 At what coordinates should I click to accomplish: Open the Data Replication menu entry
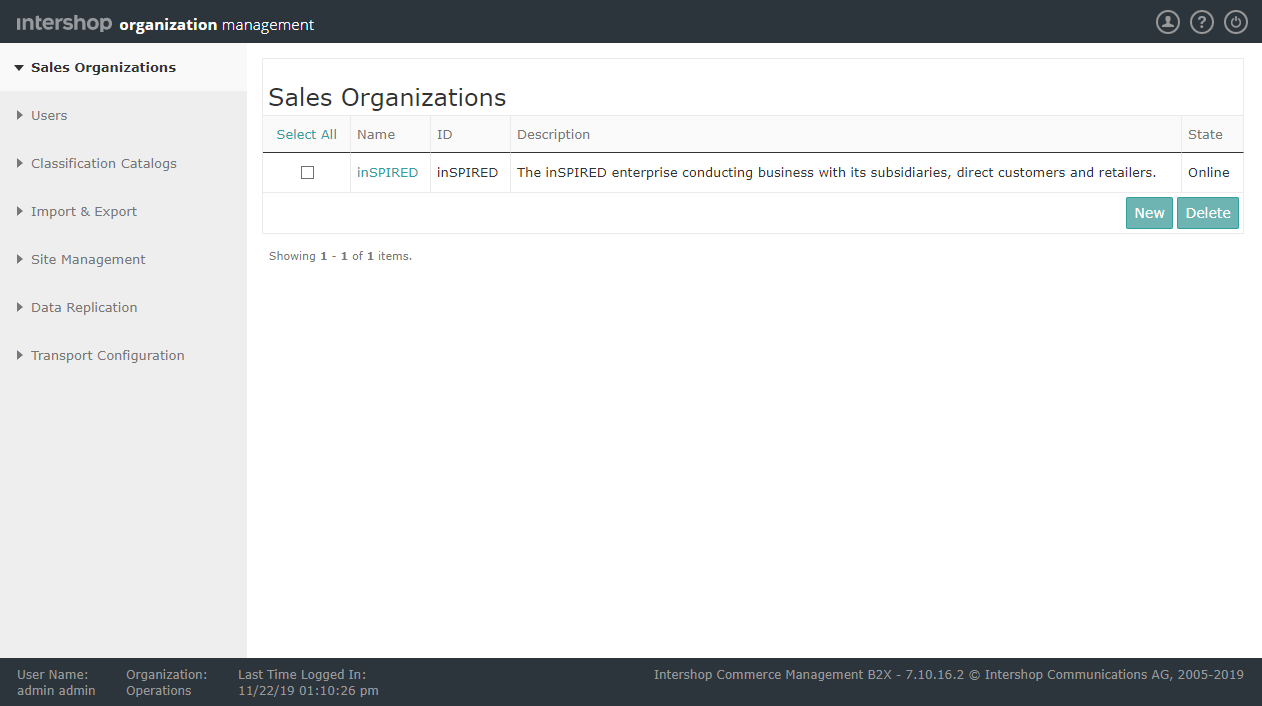pyautogui.click(x=84, y=307)
